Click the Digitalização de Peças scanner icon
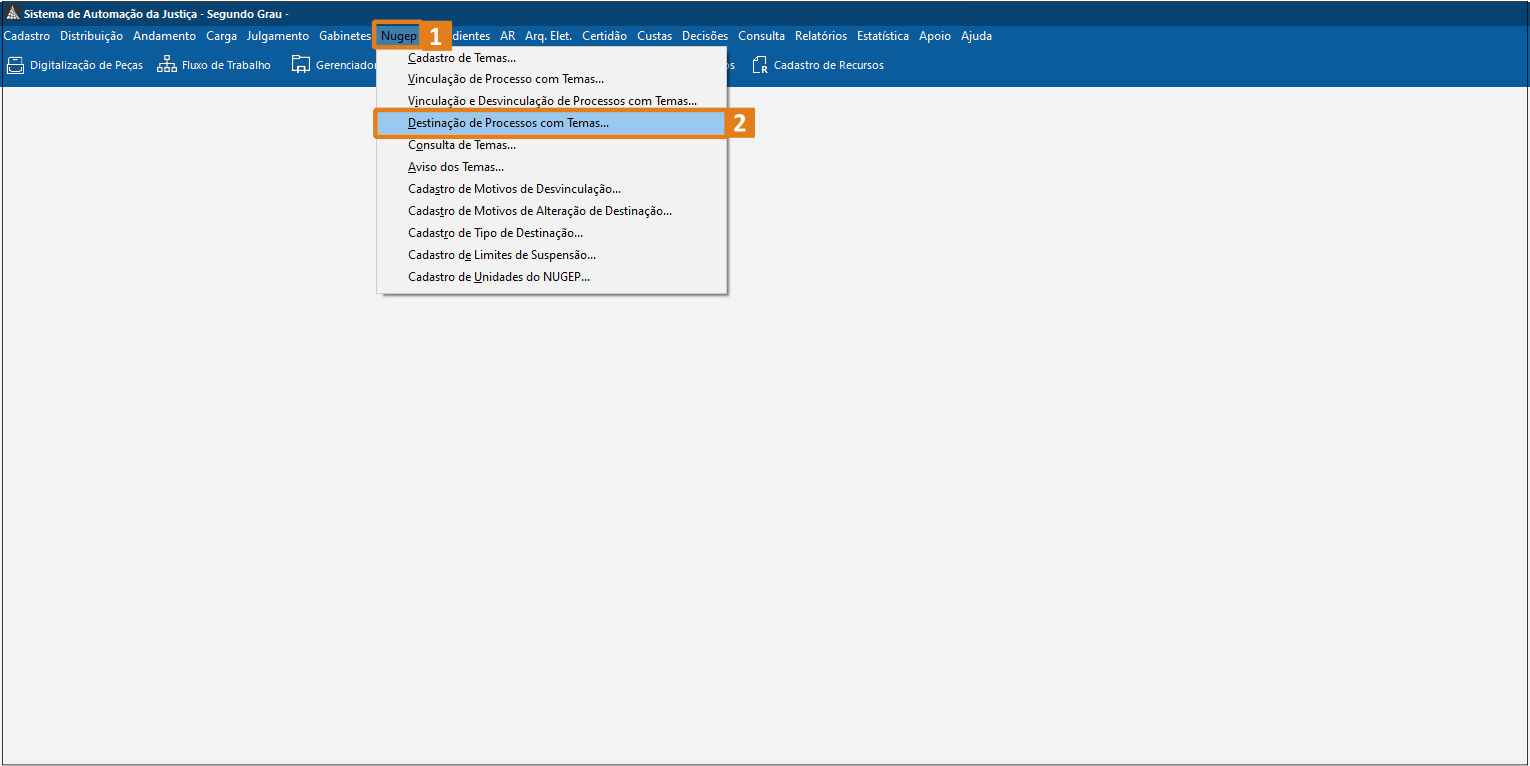1530x766 pixels. 15,66
